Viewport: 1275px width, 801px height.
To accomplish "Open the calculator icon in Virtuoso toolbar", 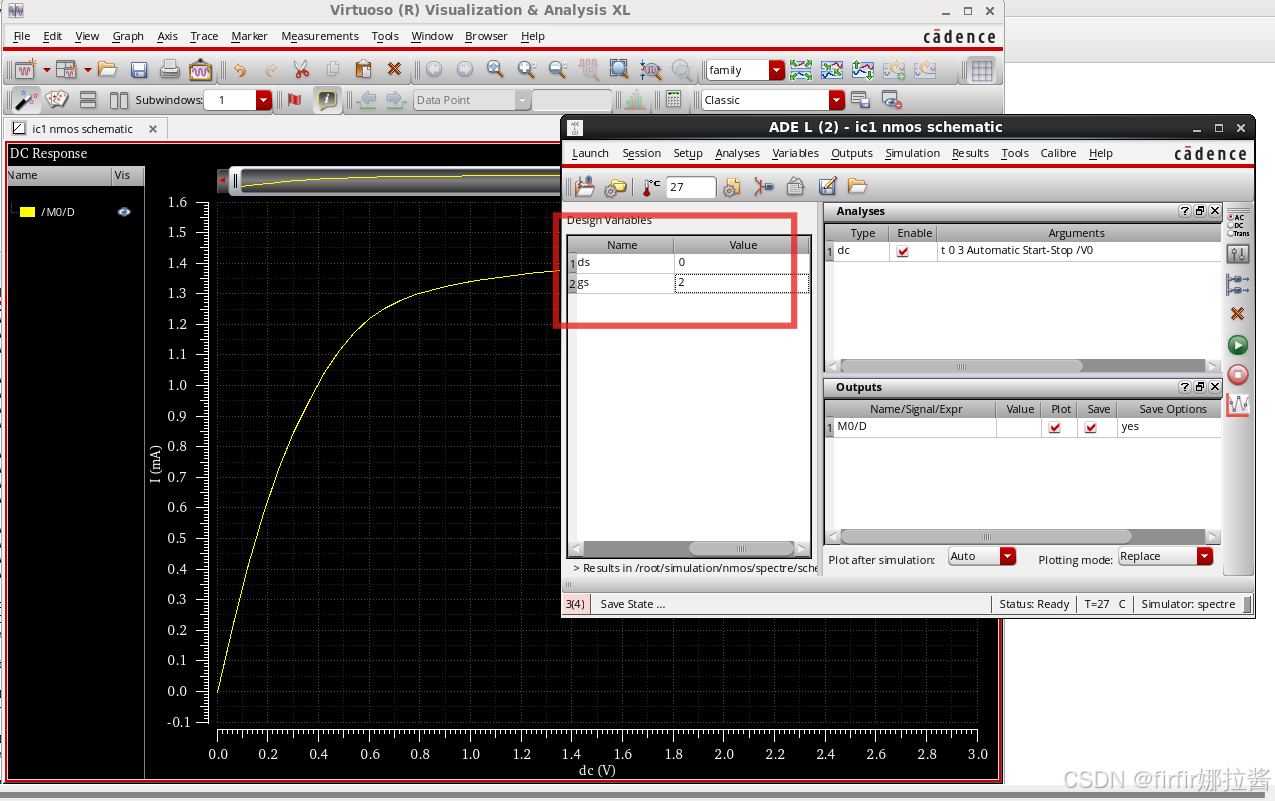I will (x=673, y=100).
